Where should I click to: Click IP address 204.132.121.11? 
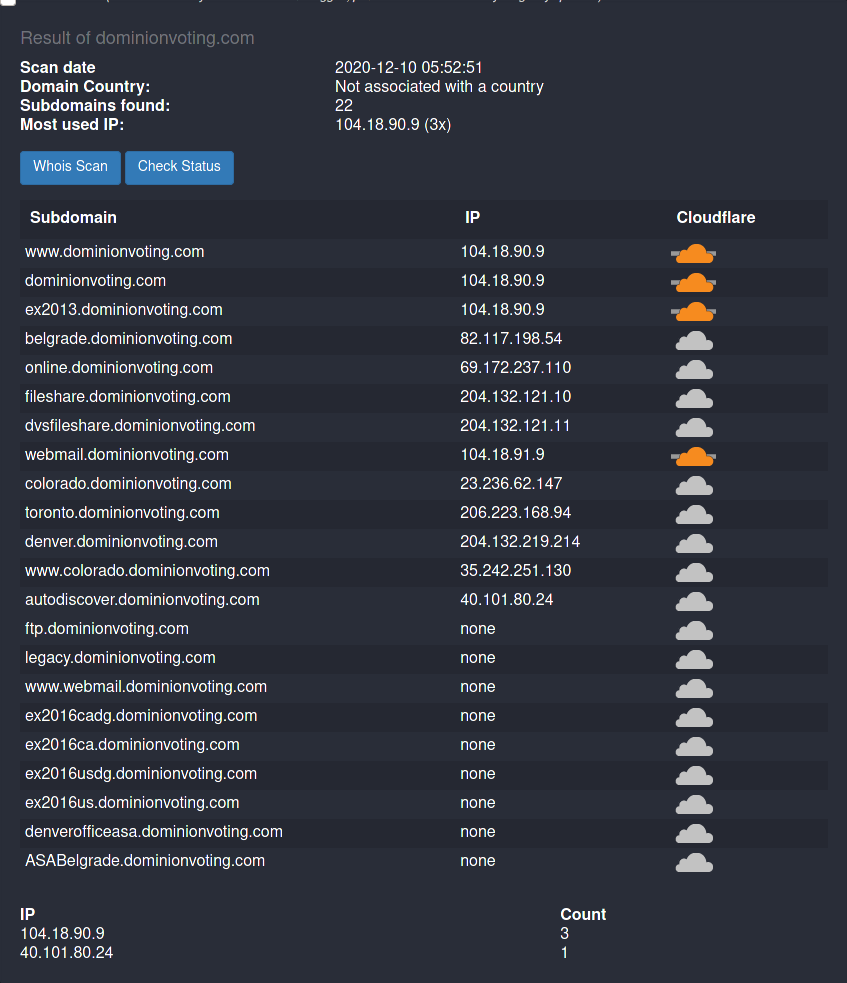pos(515,426)
